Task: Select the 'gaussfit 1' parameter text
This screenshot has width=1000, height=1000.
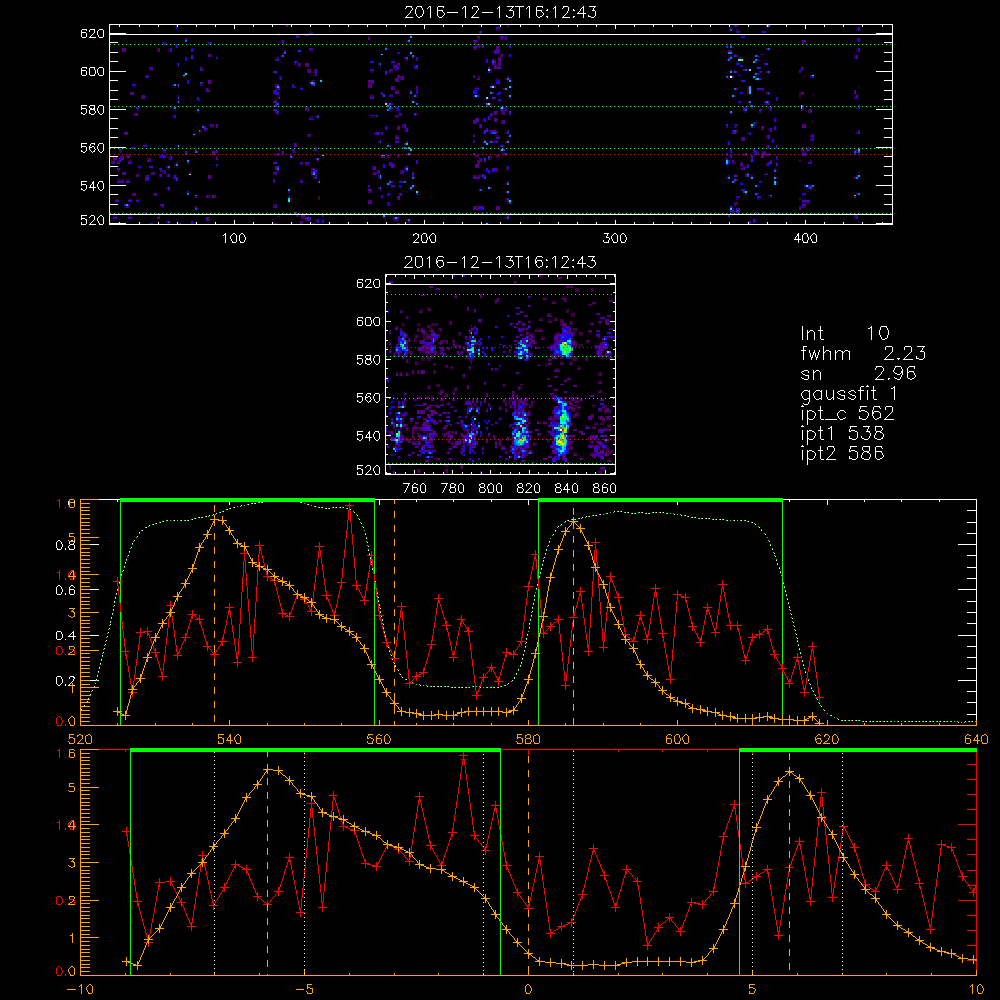Action: click(849, 393)
